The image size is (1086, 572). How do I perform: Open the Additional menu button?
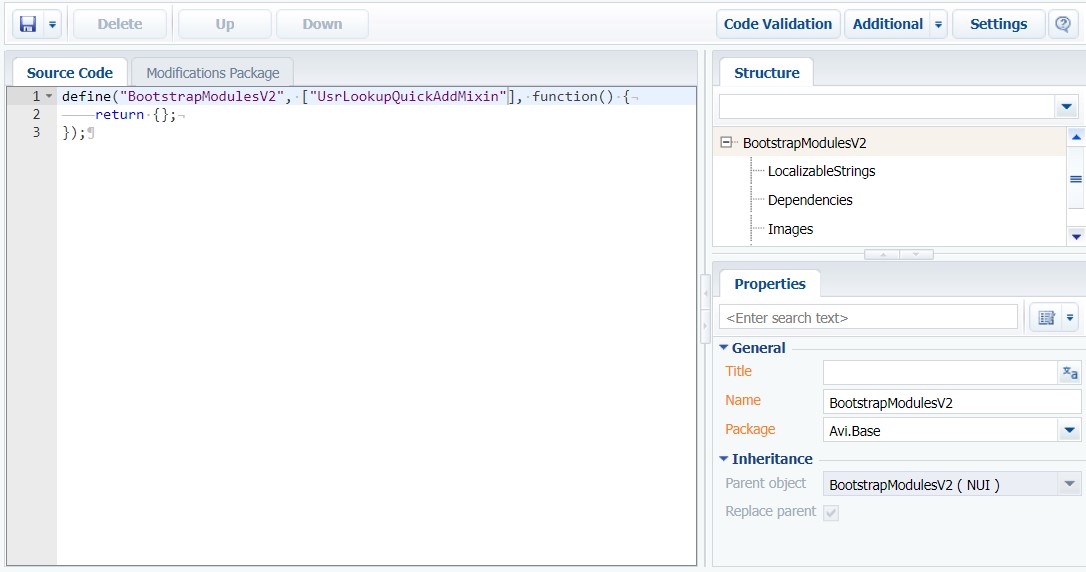(887, 24)
